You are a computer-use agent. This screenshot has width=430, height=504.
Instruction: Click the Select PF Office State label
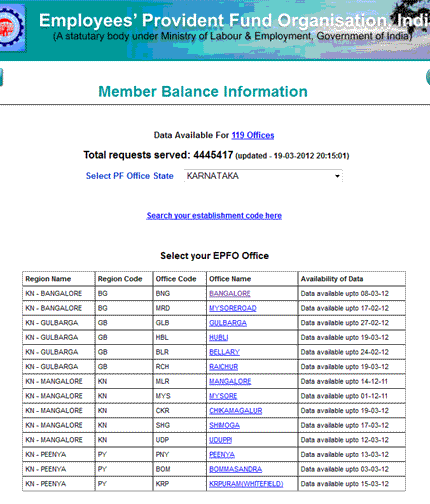[130, 176]
